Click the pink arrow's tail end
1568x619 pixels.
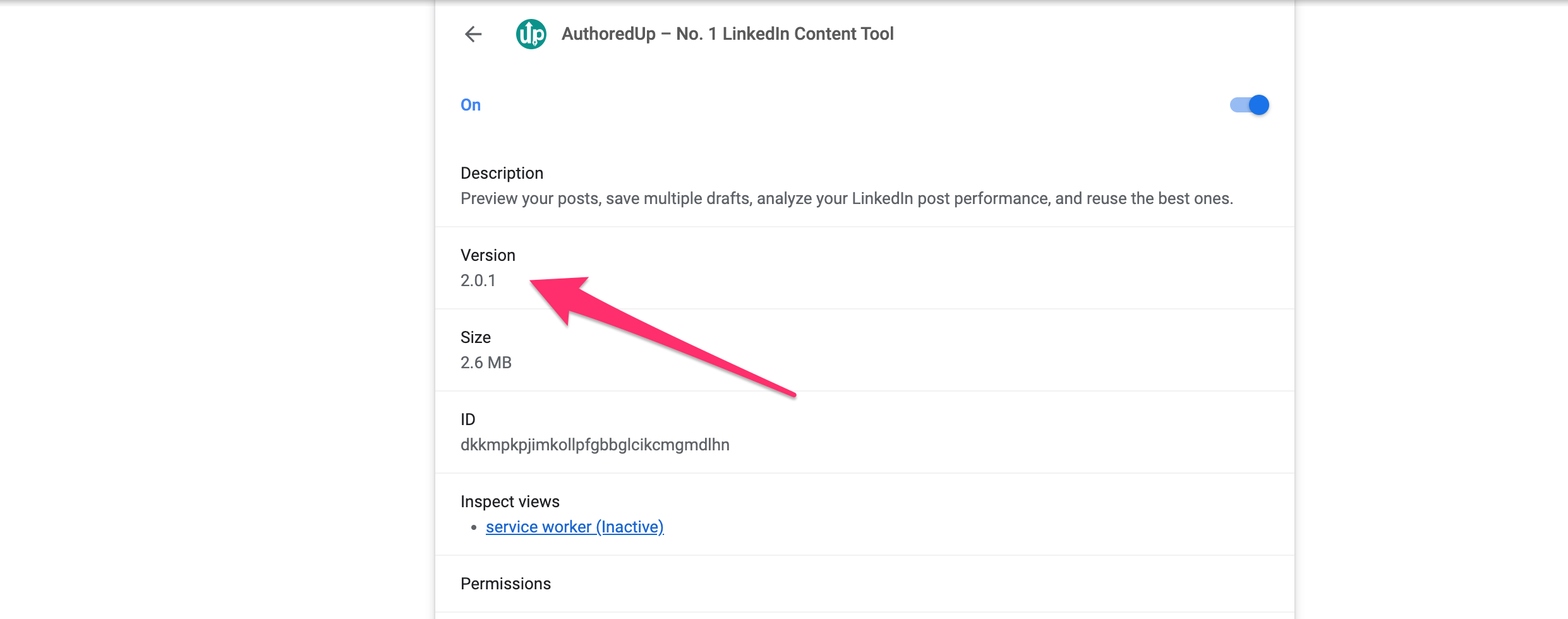(x=793, y=395)
